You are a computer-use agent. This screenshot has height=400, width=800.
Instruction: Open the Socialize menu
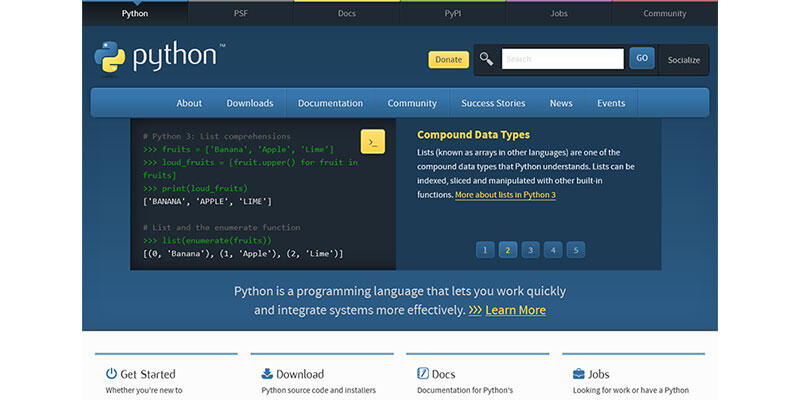pos(684,60)
